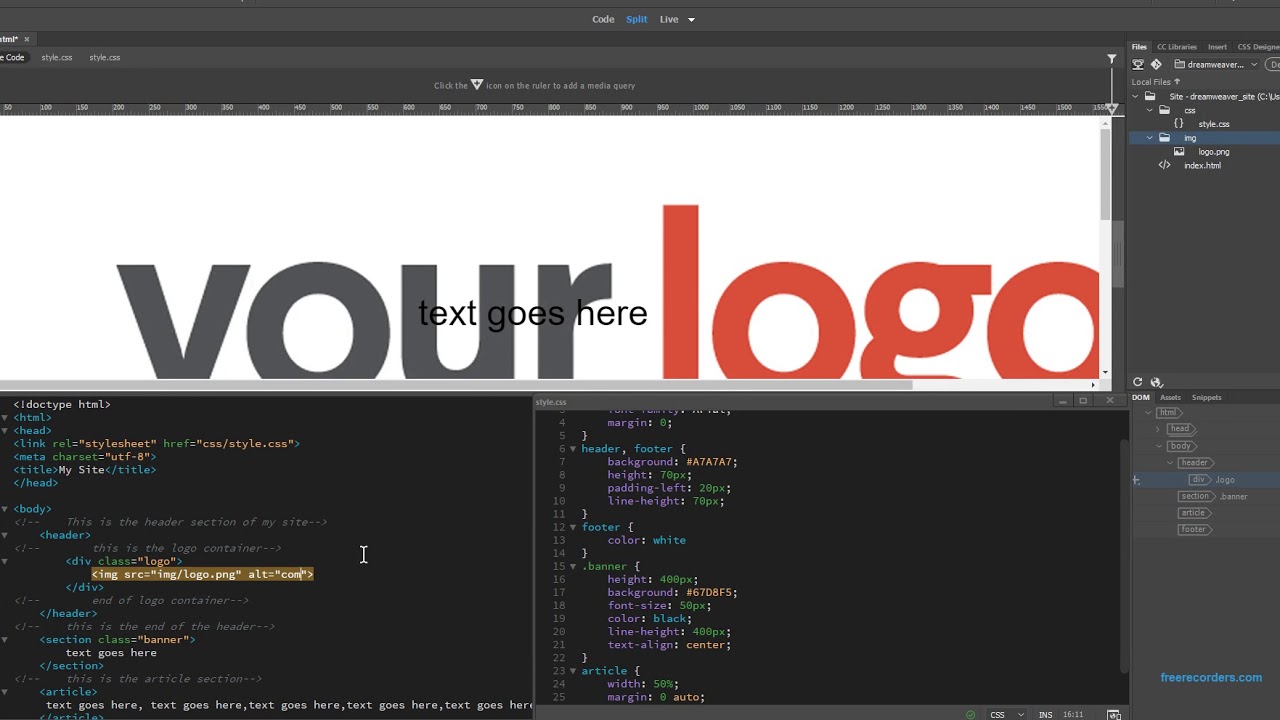Click '<title>My Site</title>' code line
Screen dimensions: 1280x720
(x=85, y=470)
